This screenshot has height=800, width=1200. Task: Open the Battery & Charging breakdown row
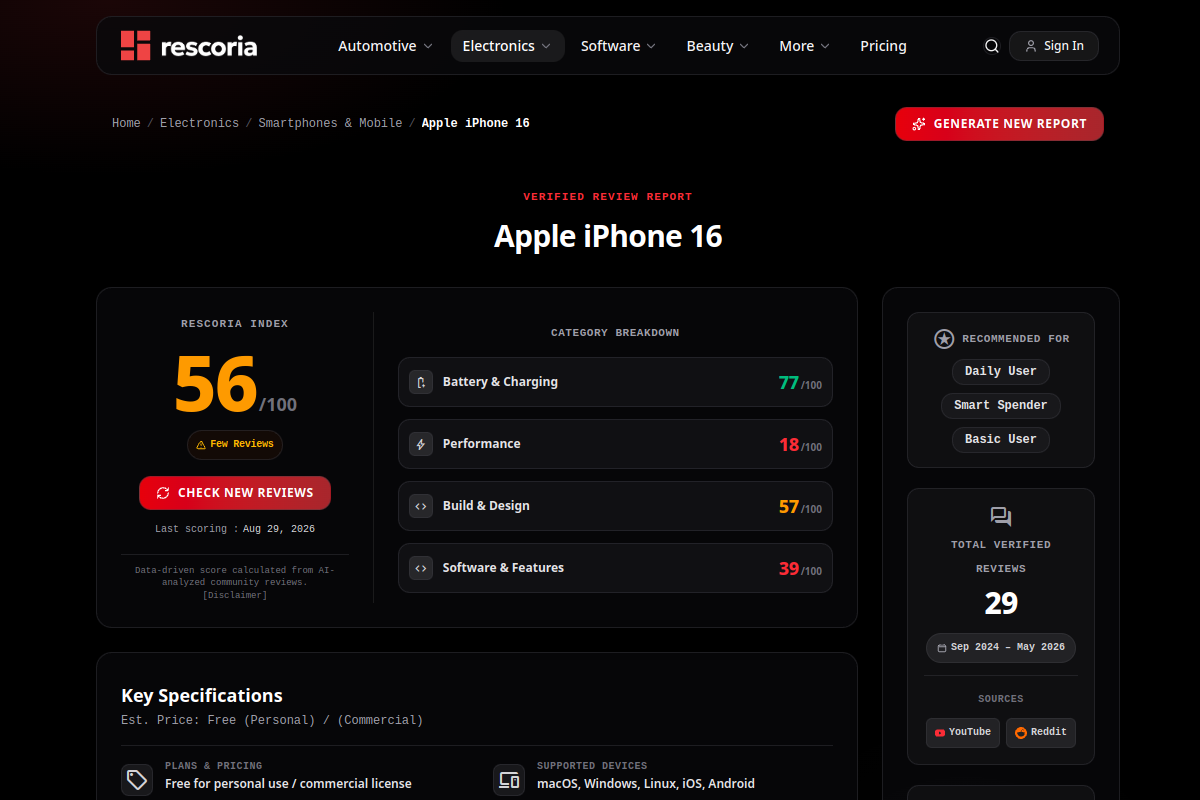[615, 382]
